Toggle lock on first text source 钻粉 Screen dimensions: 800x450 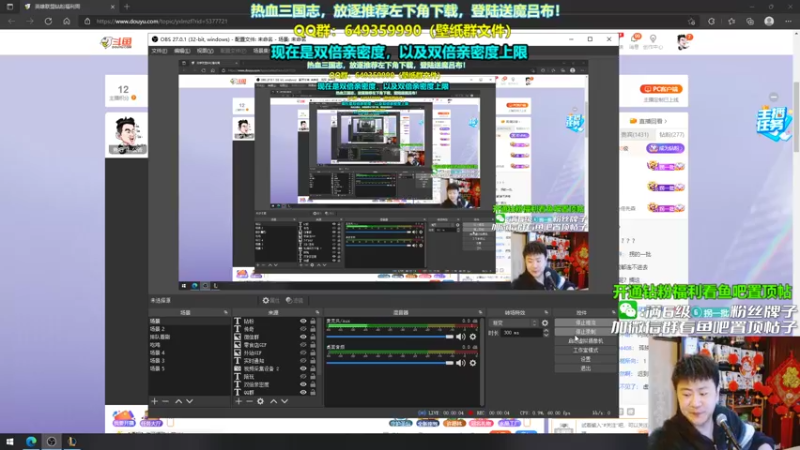click(x=313, y=321)
